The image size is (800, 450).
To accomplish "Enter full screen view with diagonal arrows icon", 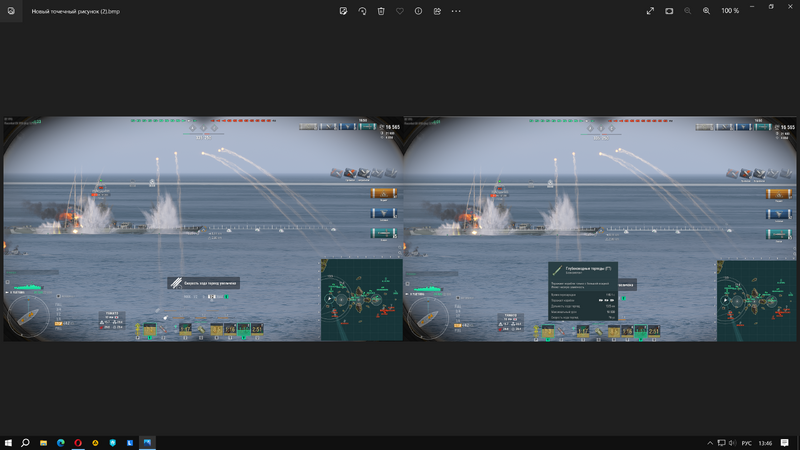I will coord(651,10).
